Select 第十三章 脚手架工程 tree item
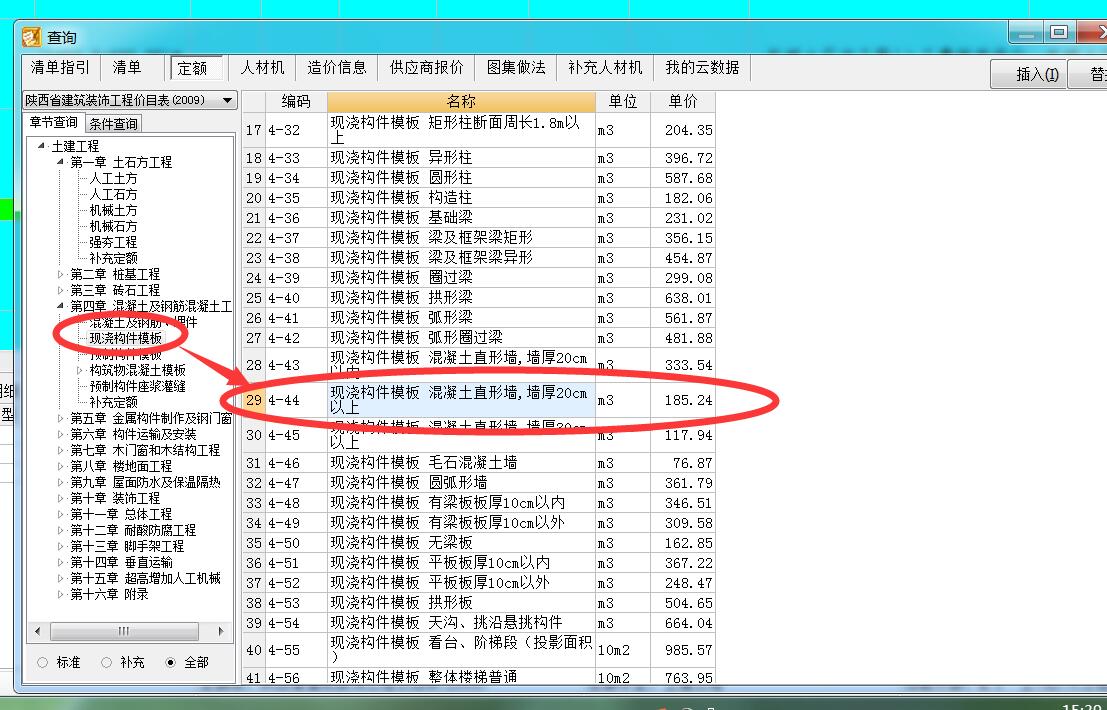Screen dimensions: 1107x710 127,546
